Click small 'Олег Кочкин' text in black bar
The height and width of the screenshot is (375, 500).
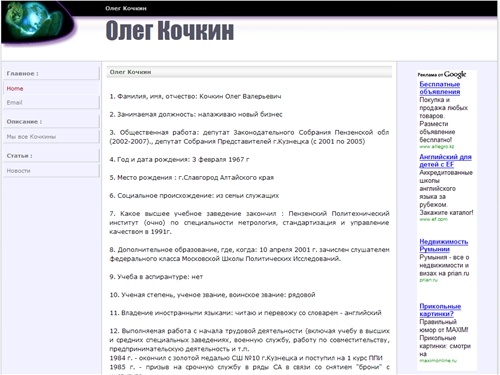click(x=126, y=8)
